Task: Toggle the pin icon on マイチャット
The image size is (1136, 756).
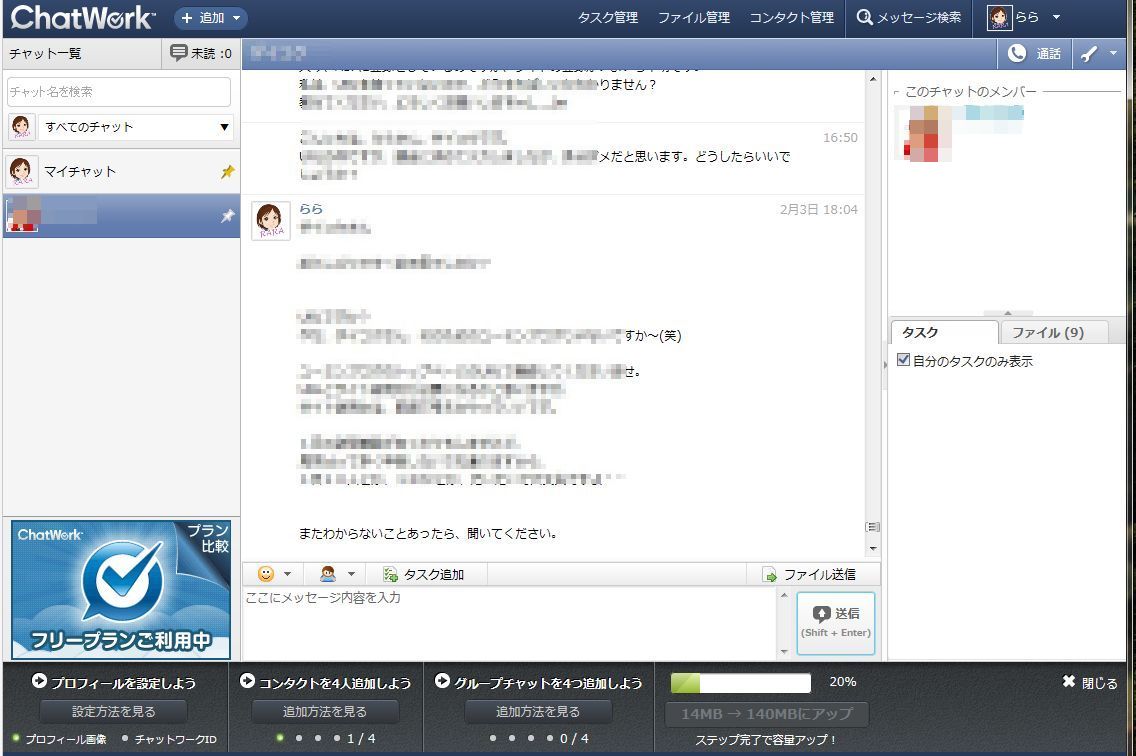Action: point(227,172)
